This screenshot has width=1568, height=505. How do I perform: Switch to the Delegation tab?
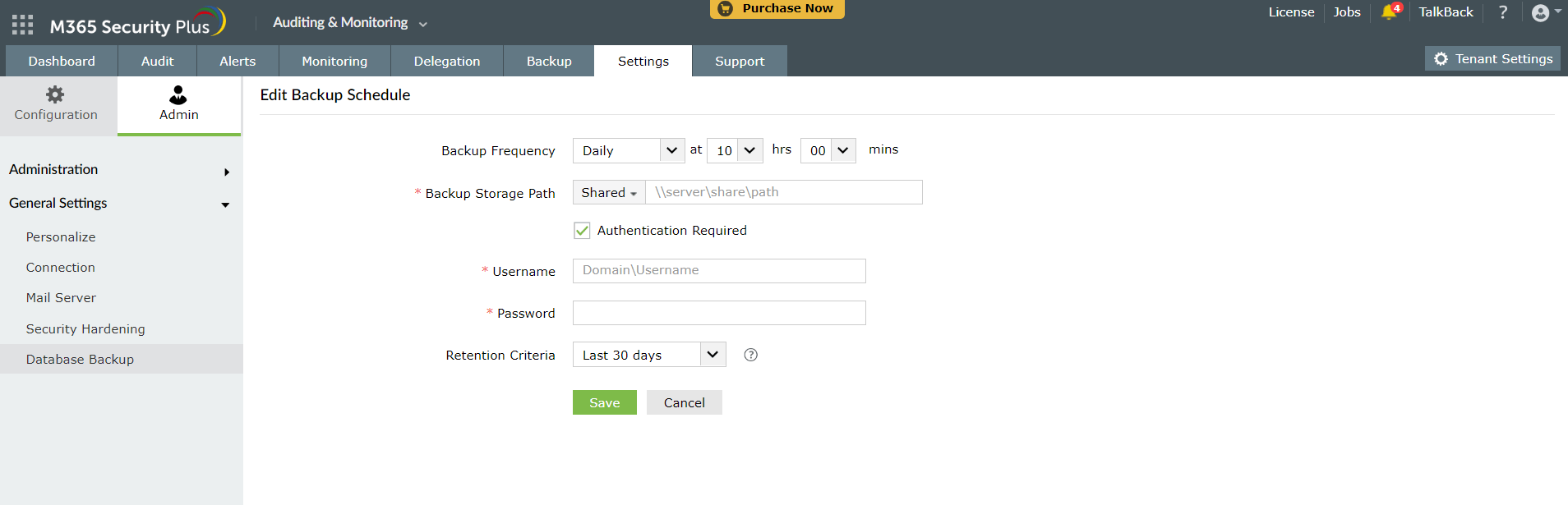coord(447,61)
